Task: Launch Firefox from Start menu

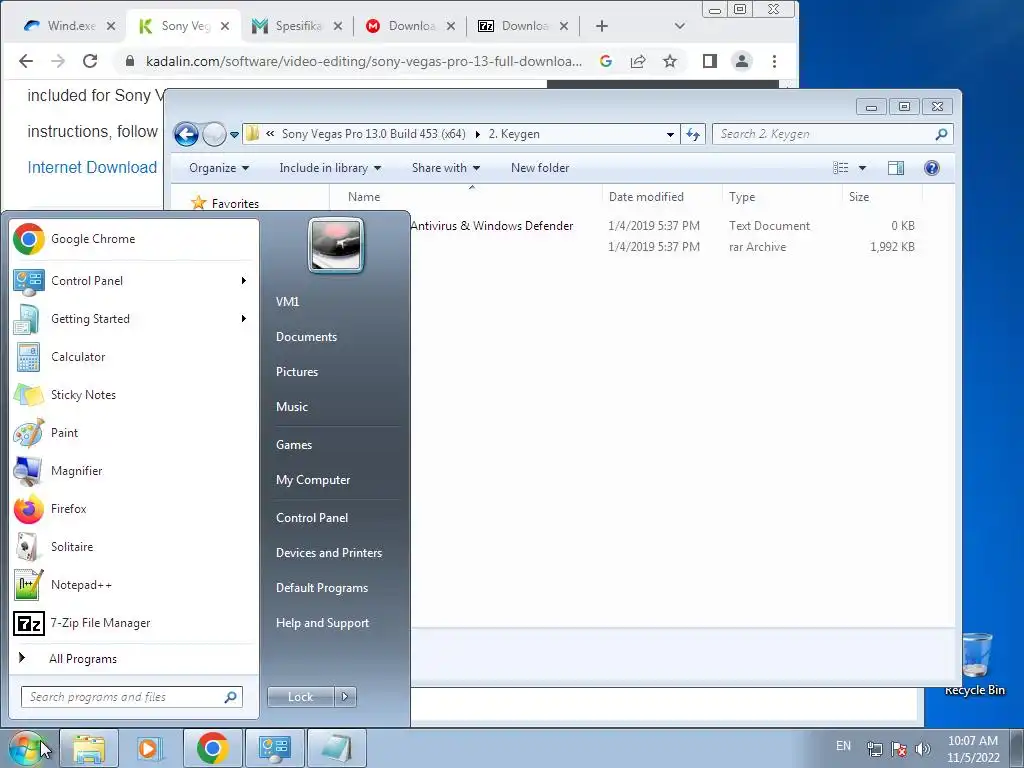Action: 134,509
